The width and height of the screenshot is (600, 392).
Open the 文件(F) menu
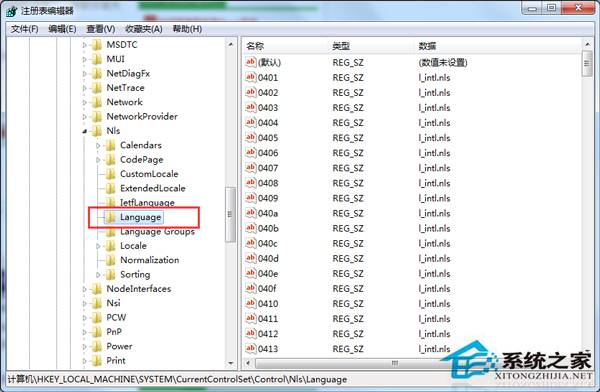(x=24, y=29)
